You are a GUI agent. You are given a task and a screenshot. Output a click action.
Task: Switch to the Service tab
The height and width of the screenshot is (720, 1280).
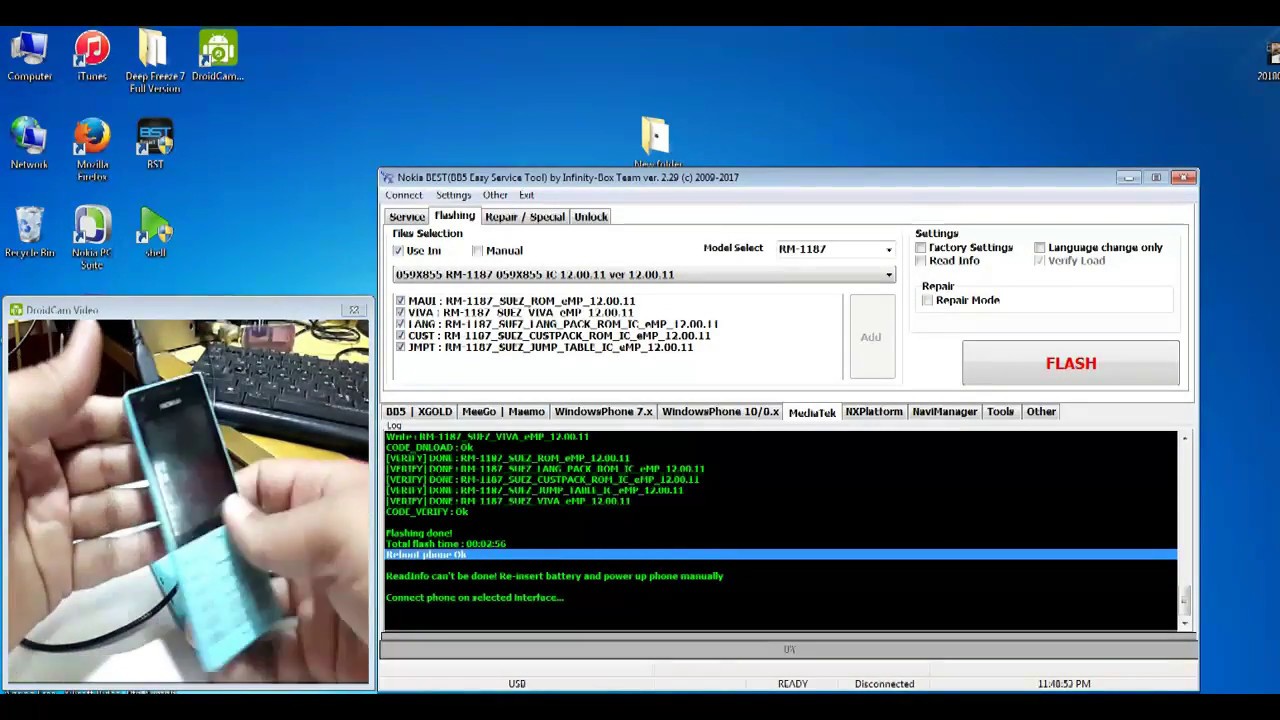coord(407,217)
